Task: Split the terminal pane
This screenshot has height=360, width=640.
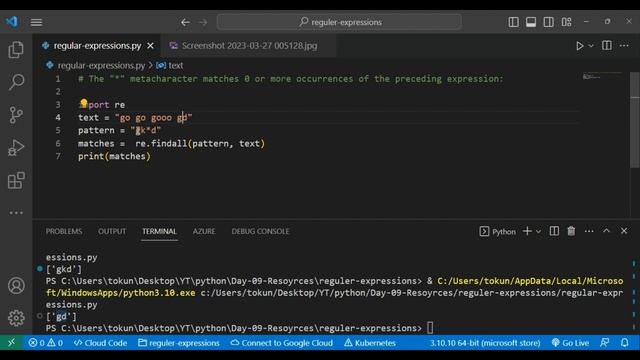Action: tap(554, 231)
